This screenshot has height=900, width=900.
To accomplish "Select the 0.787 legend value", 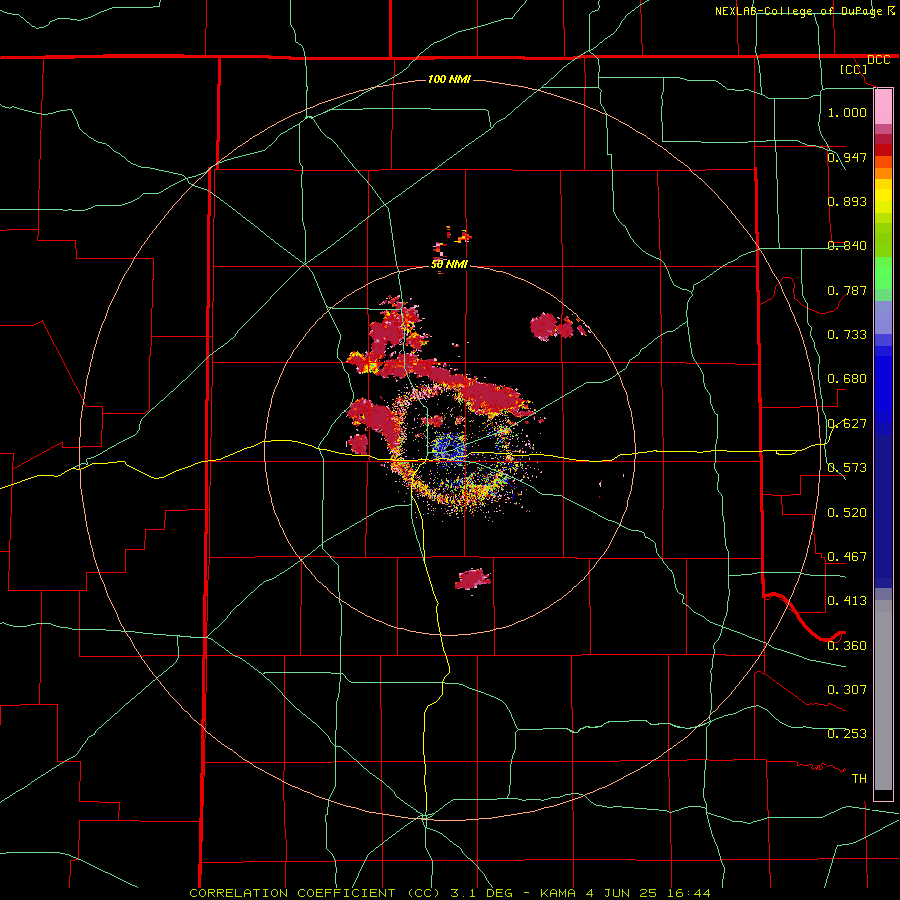I will 847,290.
